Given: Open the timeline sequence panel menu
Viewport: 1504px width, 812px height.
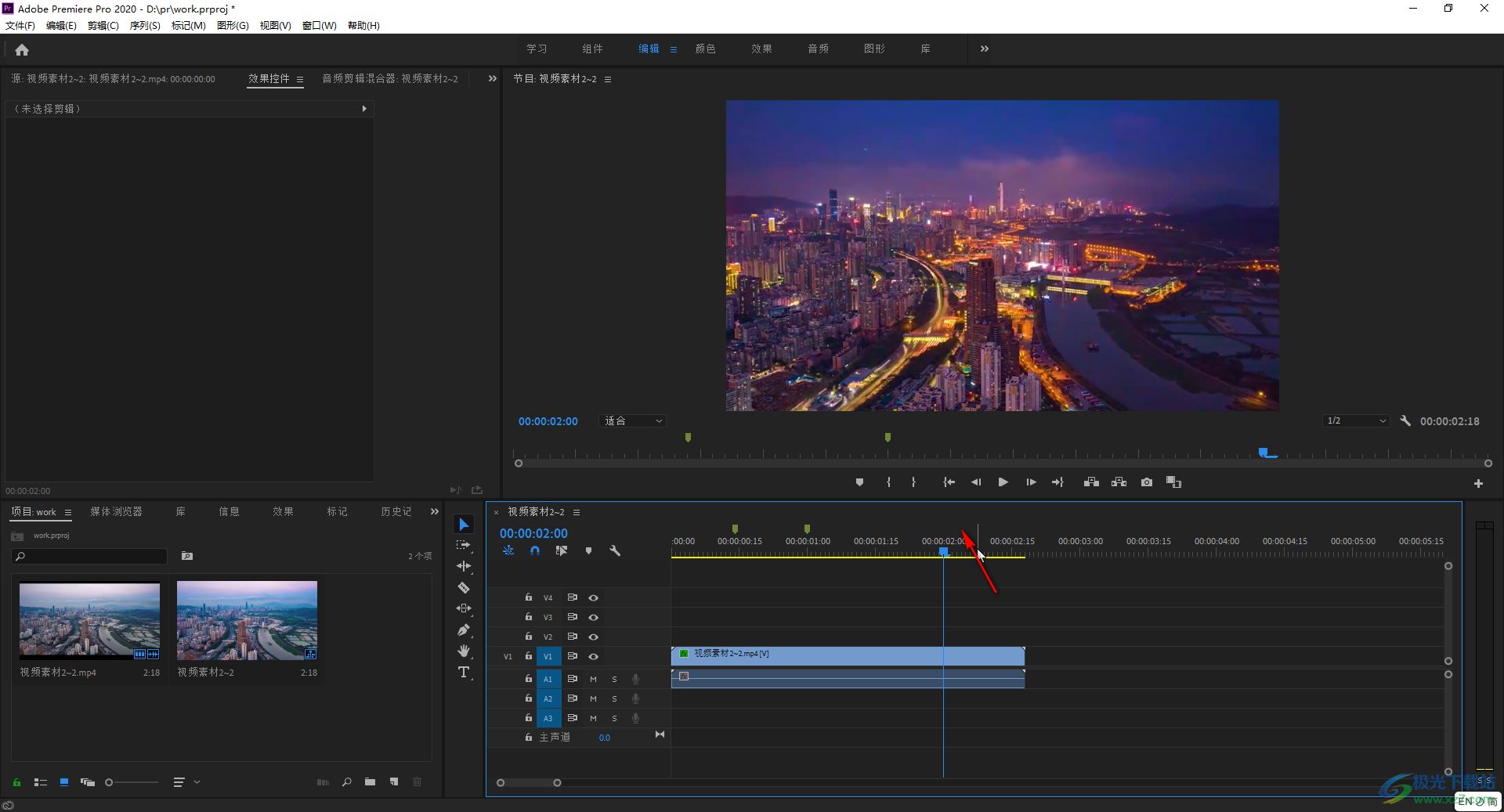Looking at the screenshot, I should (x=576, y=512).
